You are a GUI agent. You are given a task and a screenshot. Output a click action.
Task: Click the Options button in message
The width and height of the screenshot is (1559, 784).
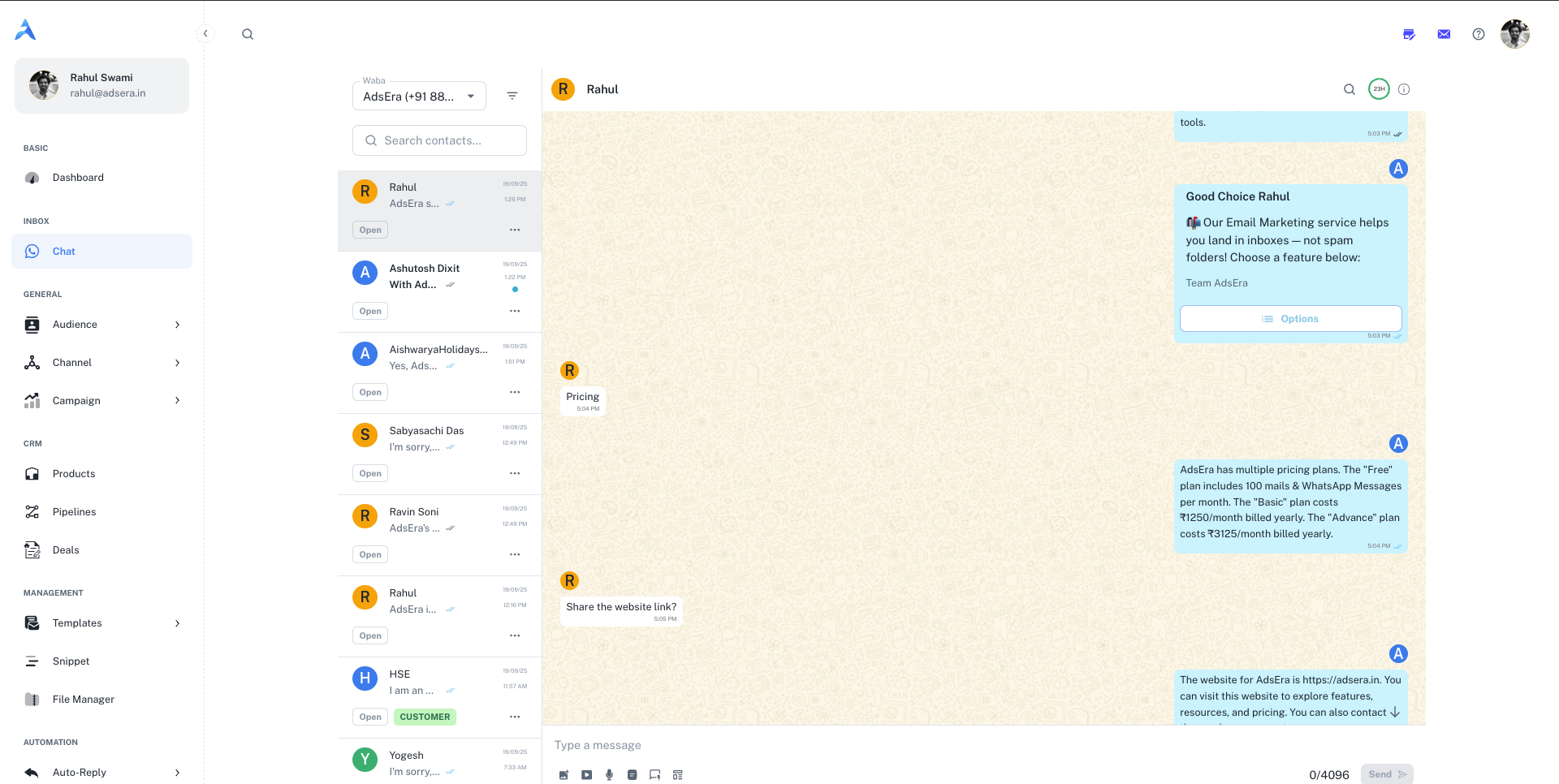[1290, 319]
